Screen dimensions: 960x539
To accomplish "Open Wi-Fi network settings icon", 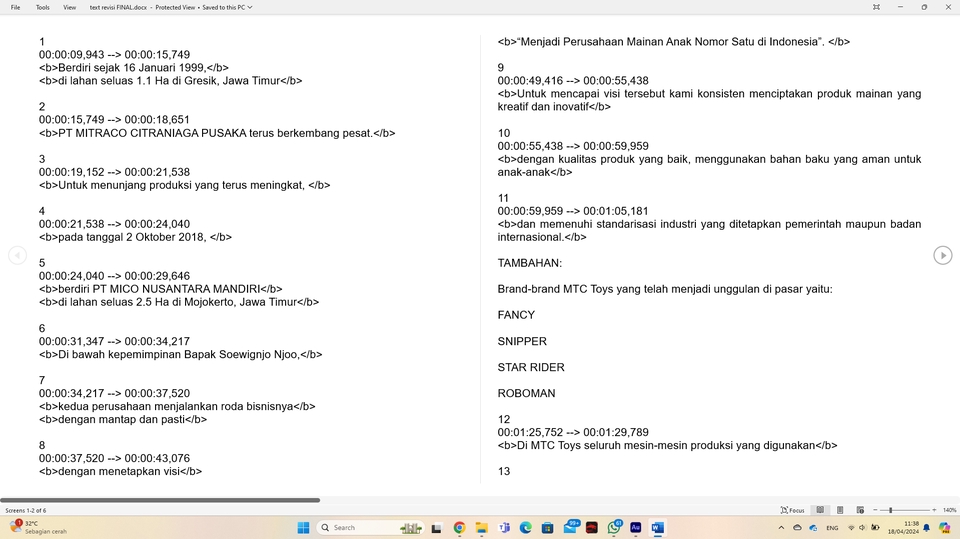I will [x=851, y=527].
